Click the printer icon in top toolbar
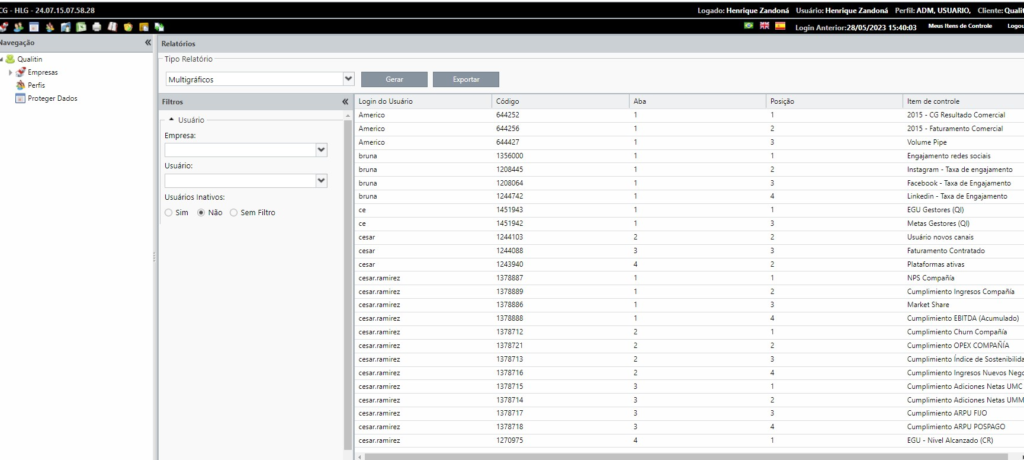The height and width of the screenshot is (460, 1024). tap(97, 27)
